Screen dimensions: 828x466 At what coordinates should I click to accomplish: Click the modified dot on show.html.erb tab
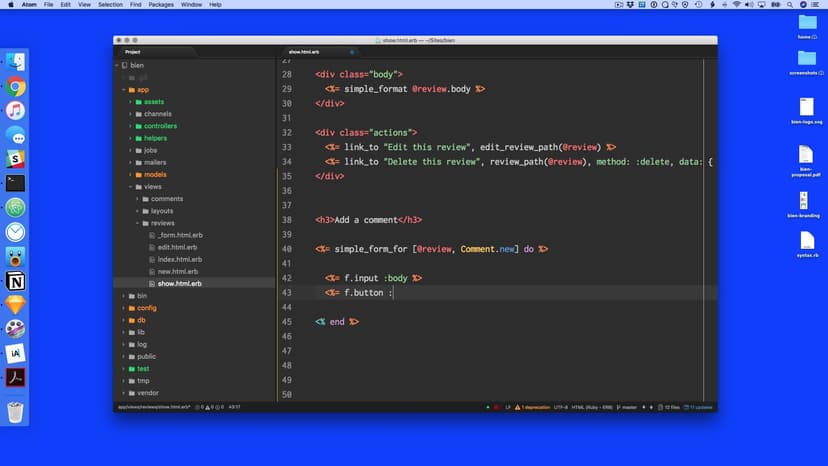coord(352,51)
